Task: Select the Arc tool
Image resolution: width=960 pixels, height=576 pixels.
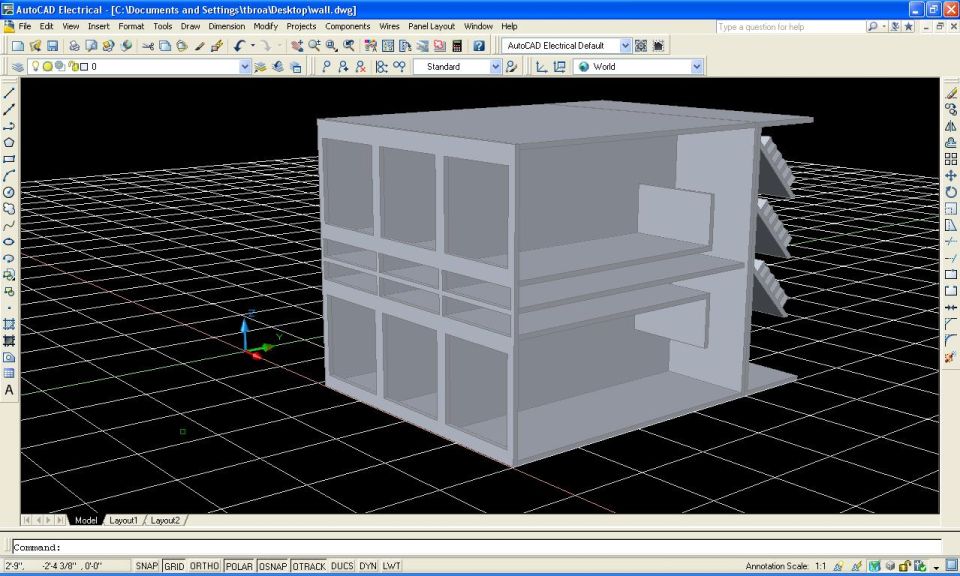Action: pos(9,176)
